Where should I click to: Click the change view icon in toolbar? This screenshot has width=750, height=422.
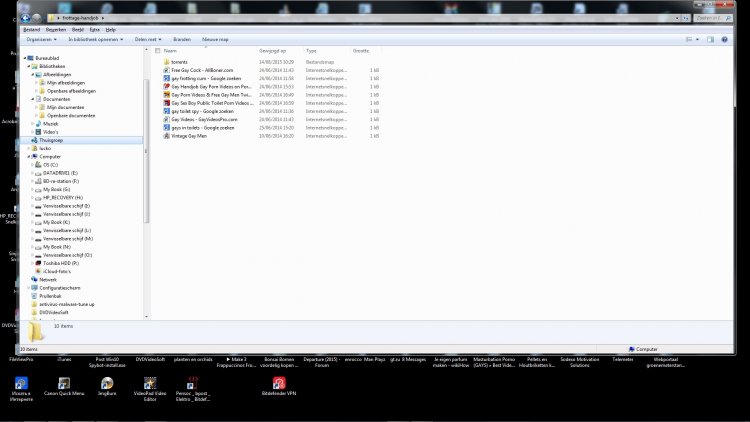[x=689, y=40]
